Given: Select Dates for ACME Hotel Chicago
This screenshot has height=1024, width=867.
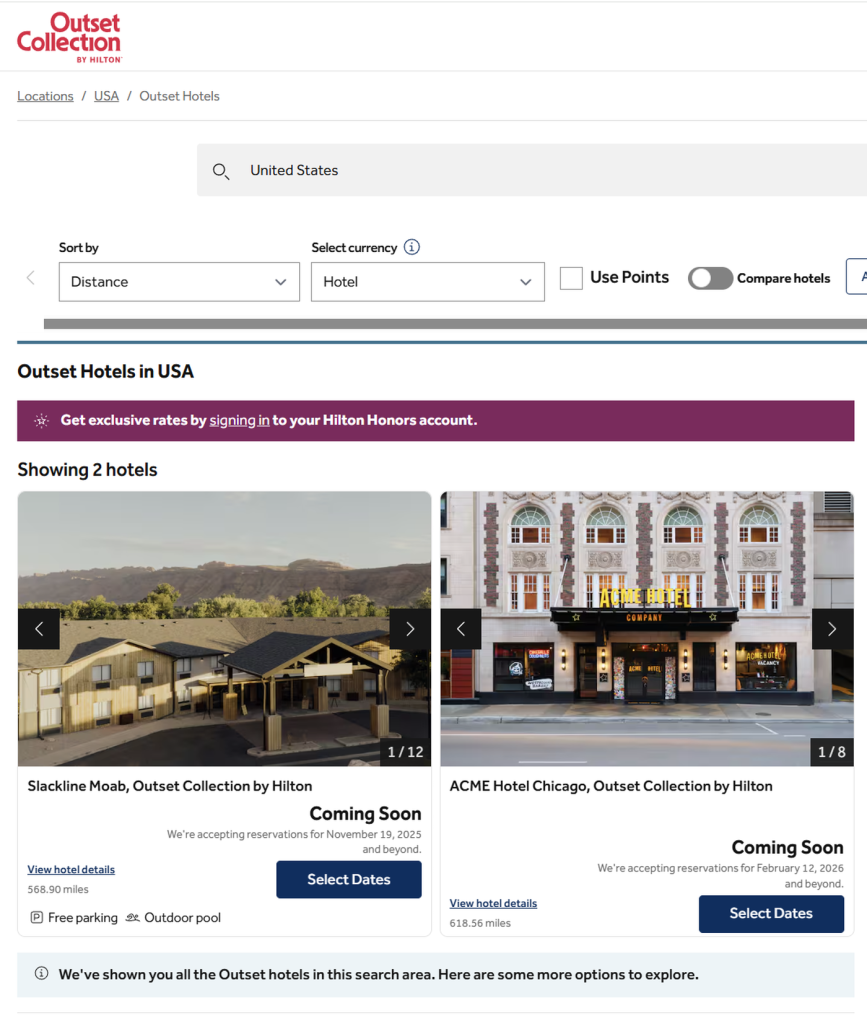Looking at the screenshot, I should pyautogui.click(x=770, y=914).
